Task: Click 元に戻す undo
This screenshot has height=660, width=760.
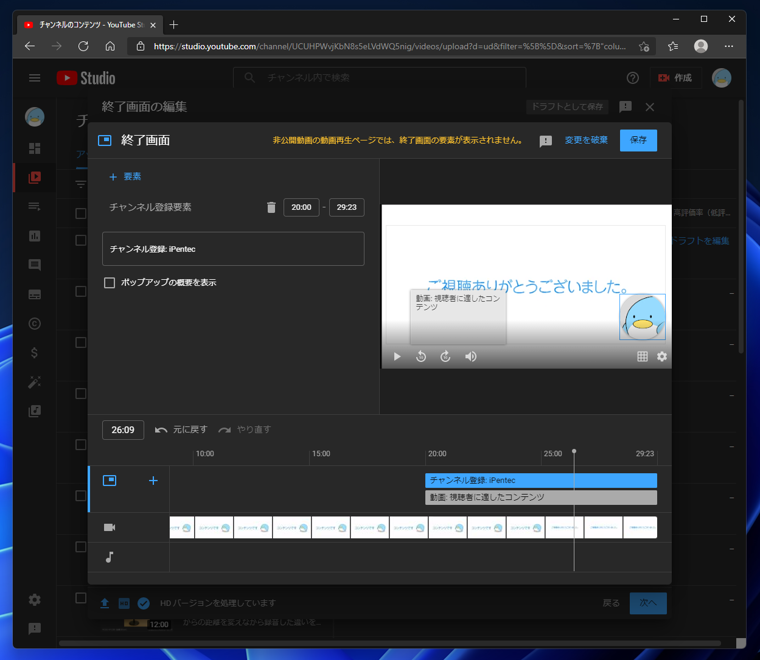Action: [181, 429]
